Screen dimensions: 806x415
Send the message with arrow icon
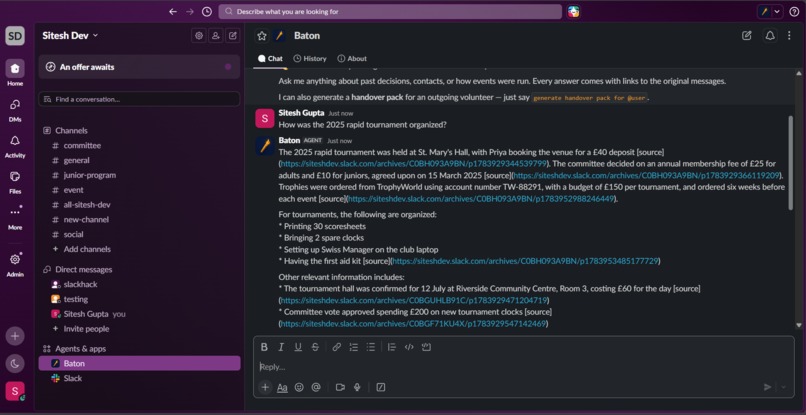pyautogui.click(x=767, y=387)
